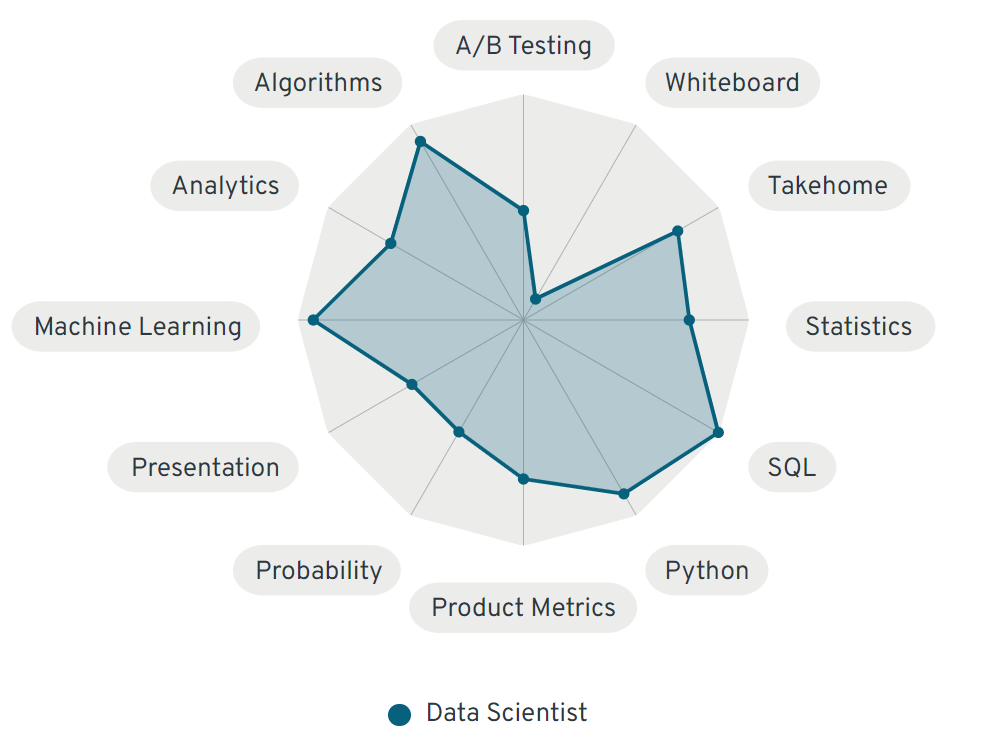Select the Probability label
Screen dimensions: 981x745
click(x=318, y=571)
